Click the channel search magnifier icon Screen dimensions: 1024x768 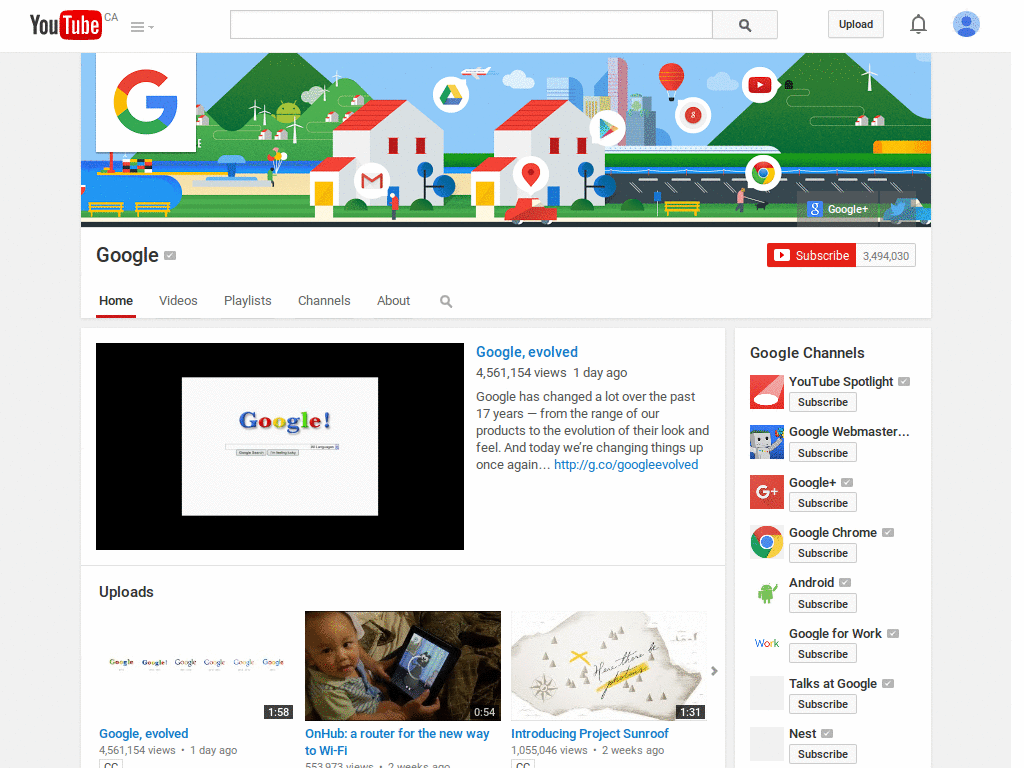coord(446,301)
